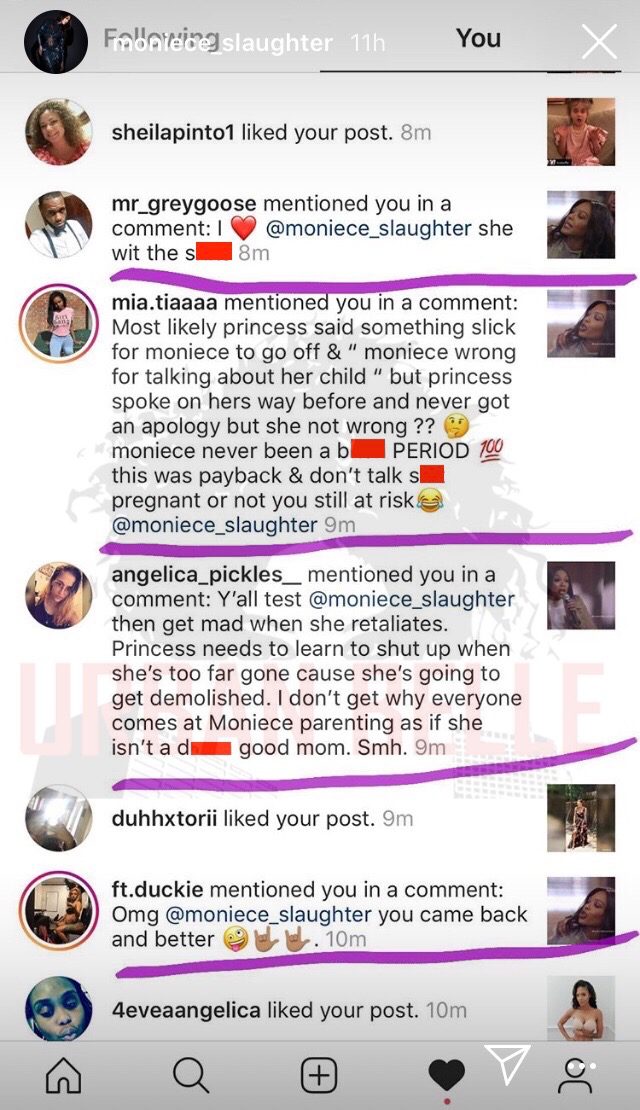This screenshot has height=1110, width=640.
Task: Tap ft.duckie avatar with story ring
Action: click(x=59, y=910)
